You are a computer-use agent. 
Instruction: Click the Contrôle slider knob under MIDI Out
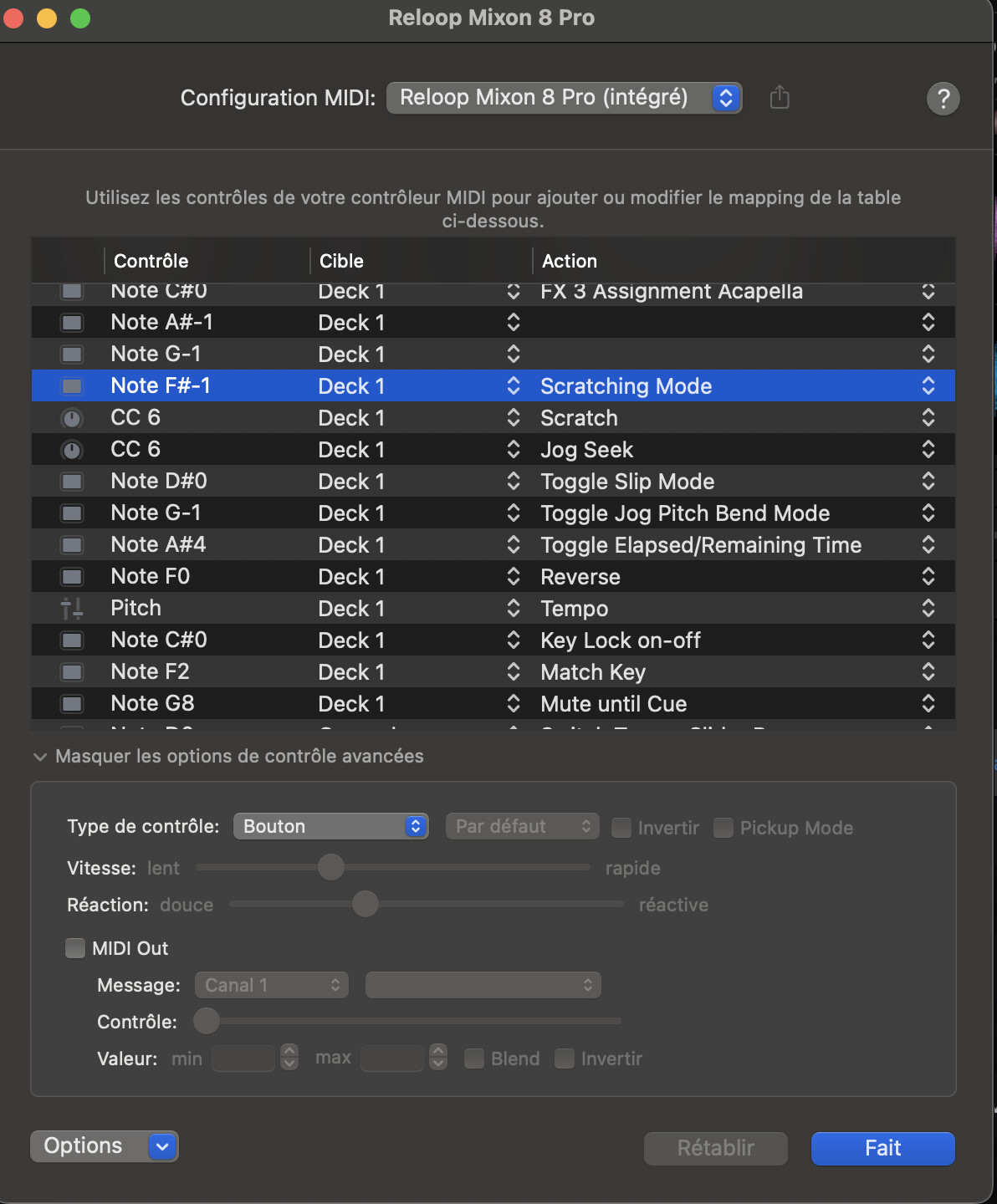[x=207, y=1021]
